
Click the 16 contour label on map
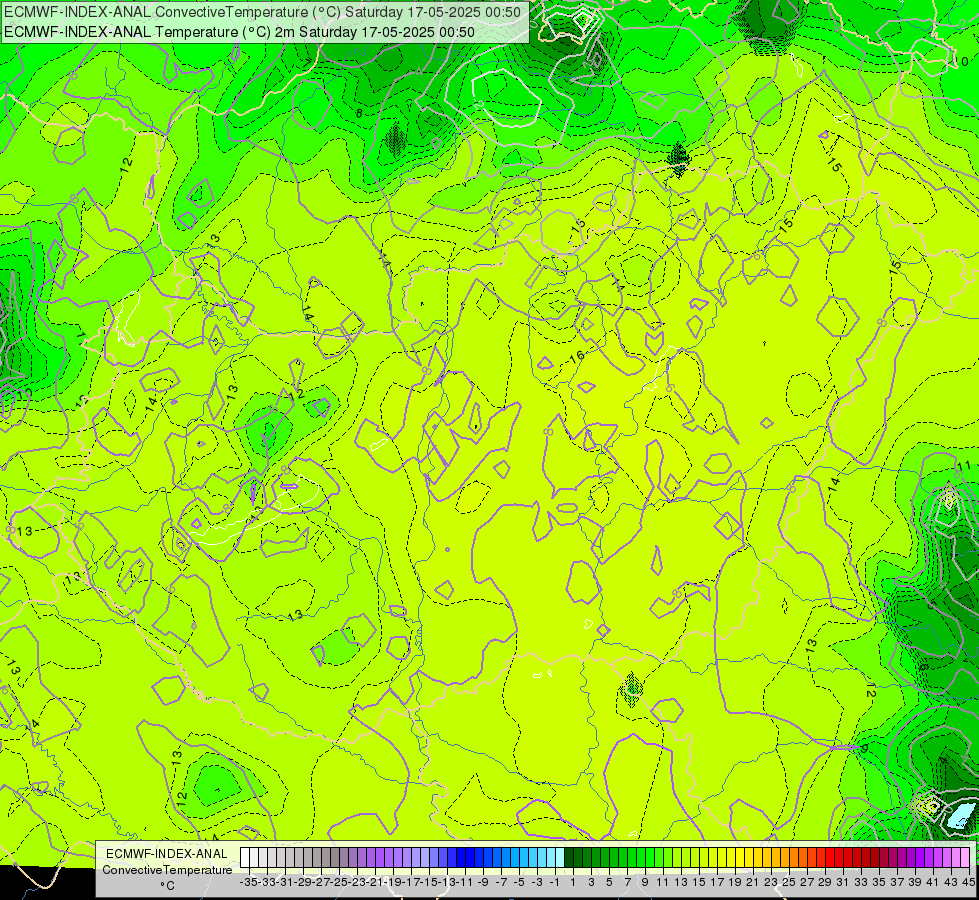[577, 357]
